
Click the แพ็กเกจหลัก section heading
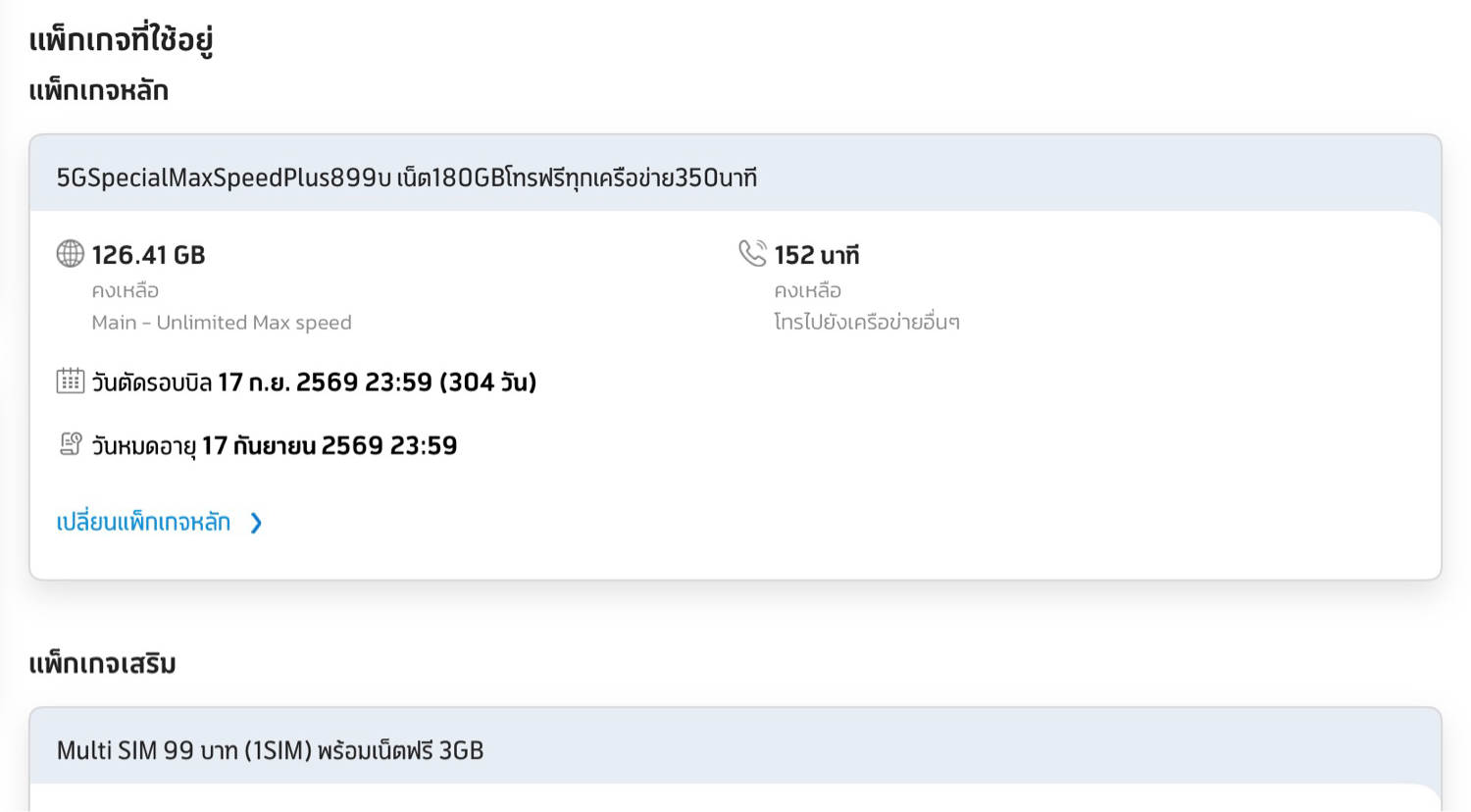click(x=98, y=91)
